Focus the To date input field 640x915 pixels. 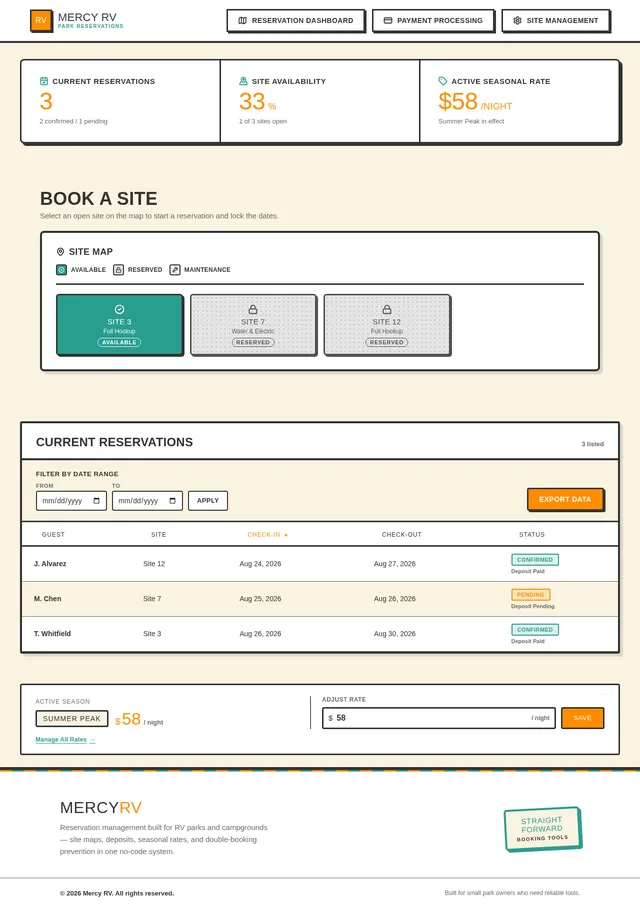147,501
